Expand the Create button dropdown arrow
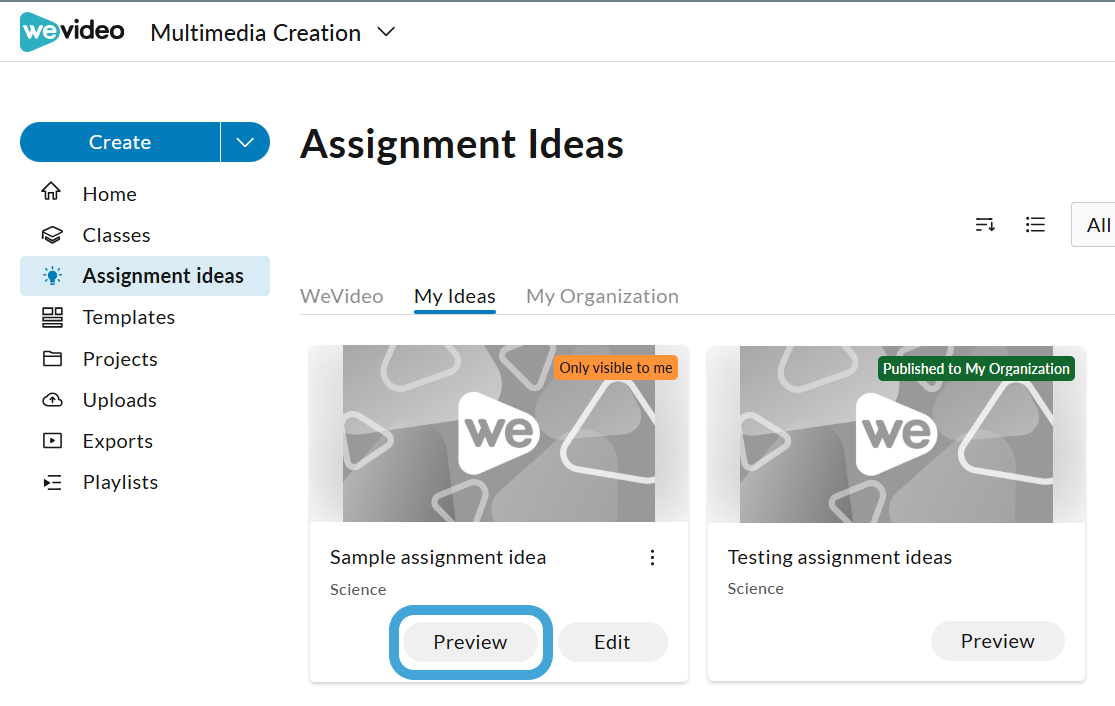The image size is (1115, 706). [x=245, y=142]
